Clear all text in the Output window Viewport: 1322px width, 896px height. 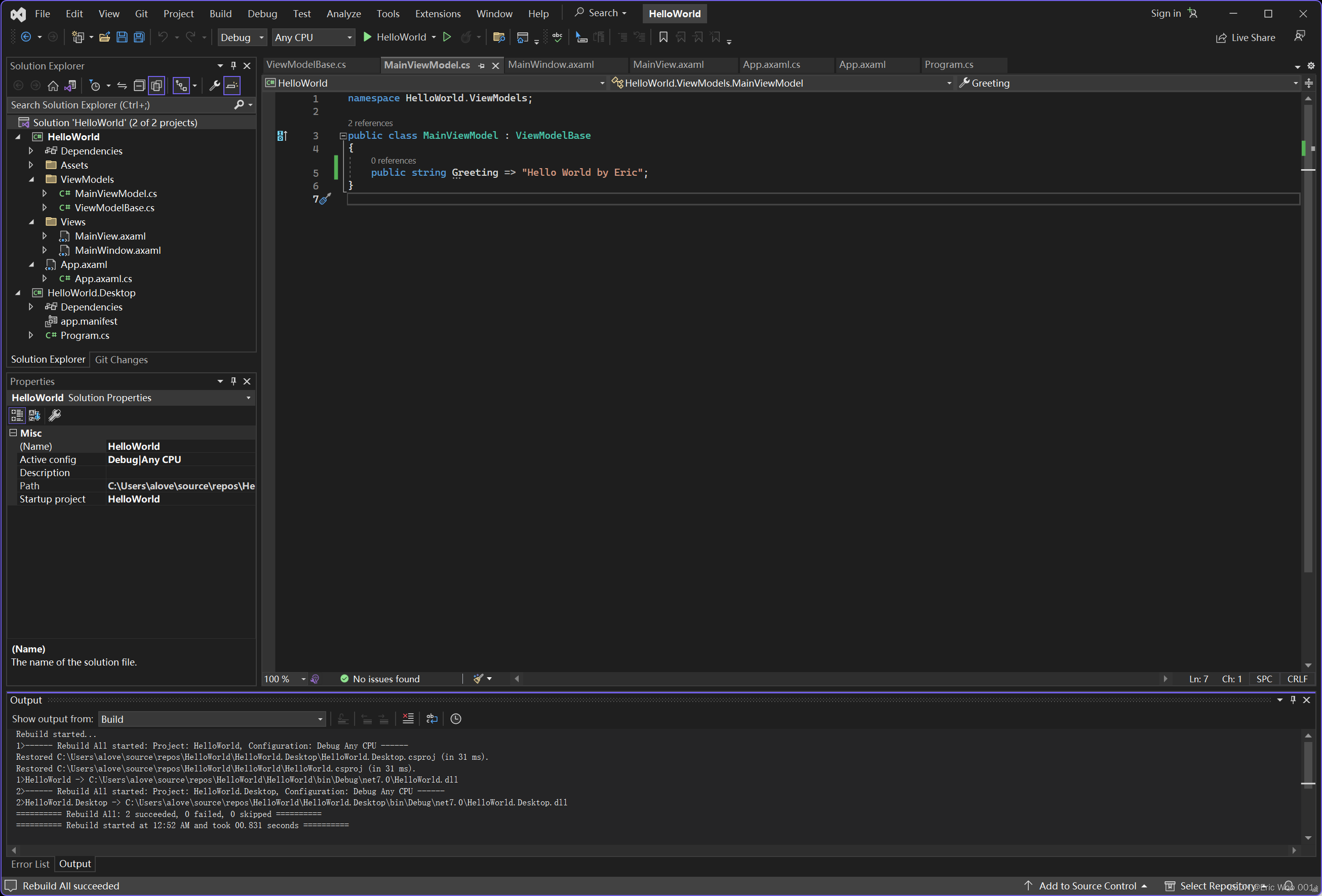click(x=408, y=719)
